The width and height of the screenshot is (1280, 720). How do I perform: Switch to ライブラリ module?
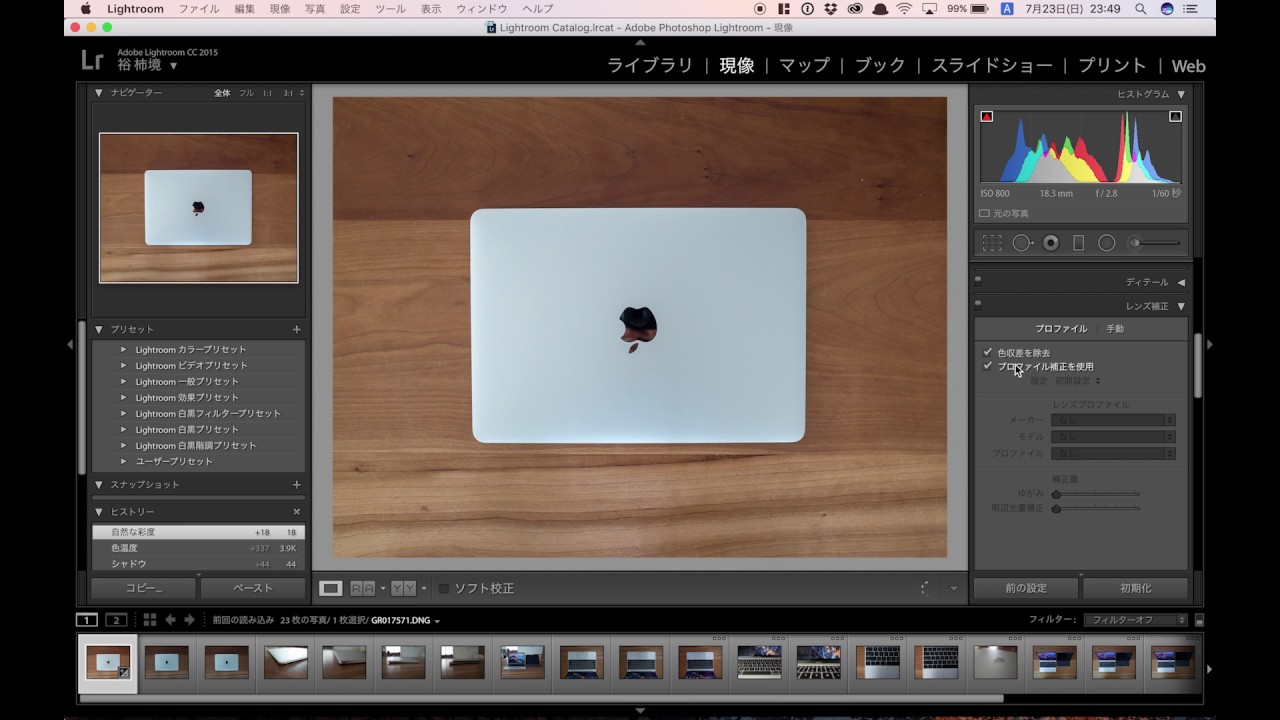[x=650, y=65]
